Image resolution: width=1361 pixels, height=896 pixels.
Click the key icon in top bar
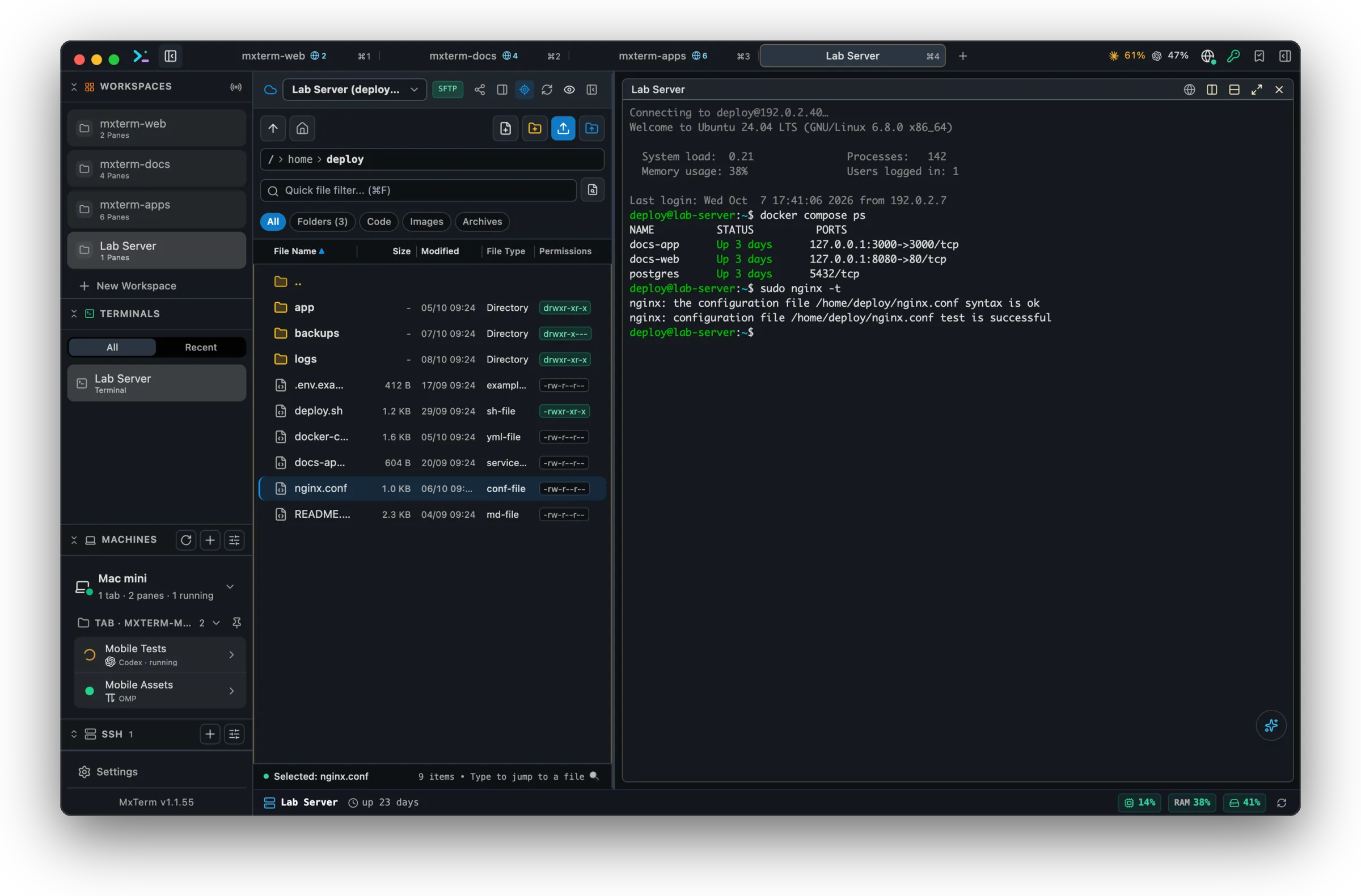[1233, 56]
